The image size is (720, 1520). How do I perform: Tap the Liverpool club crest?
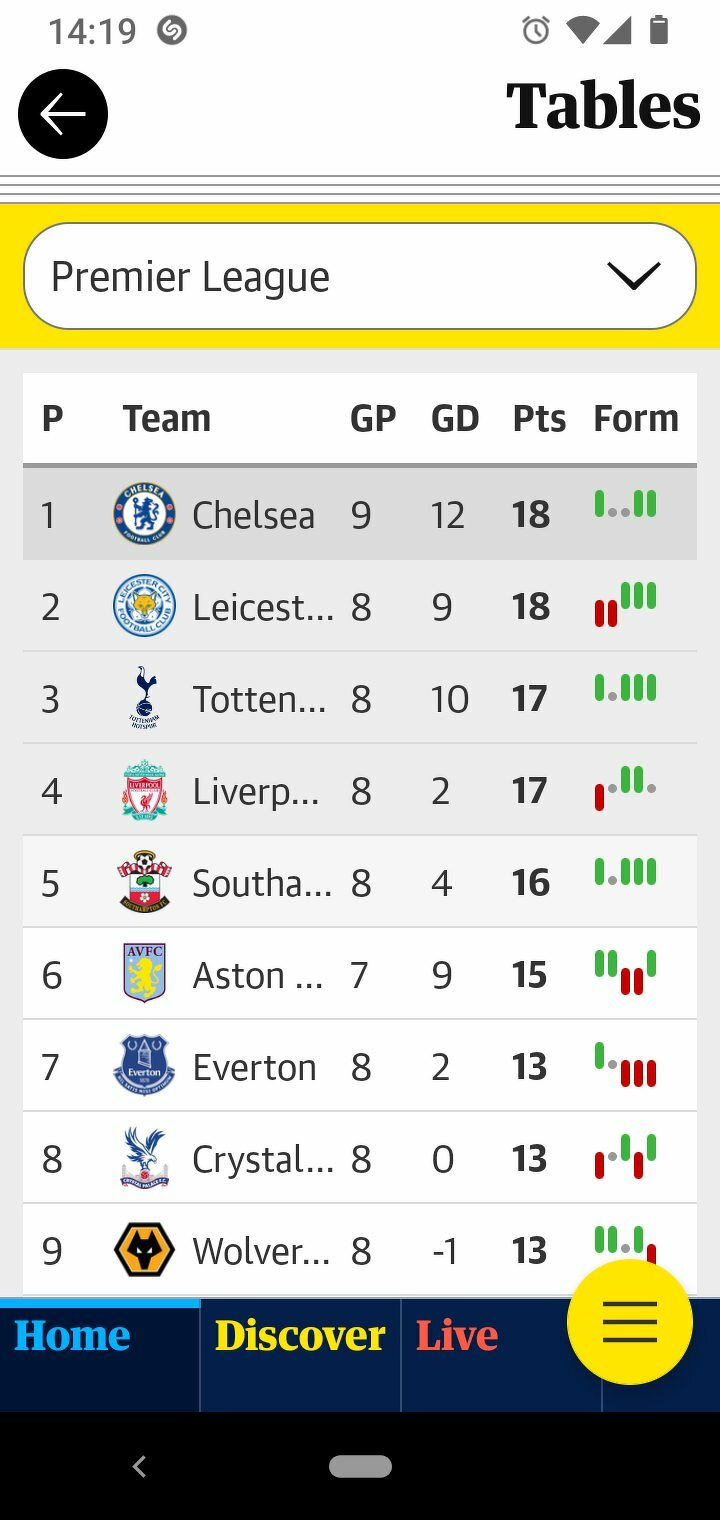(x=144, y=790)
